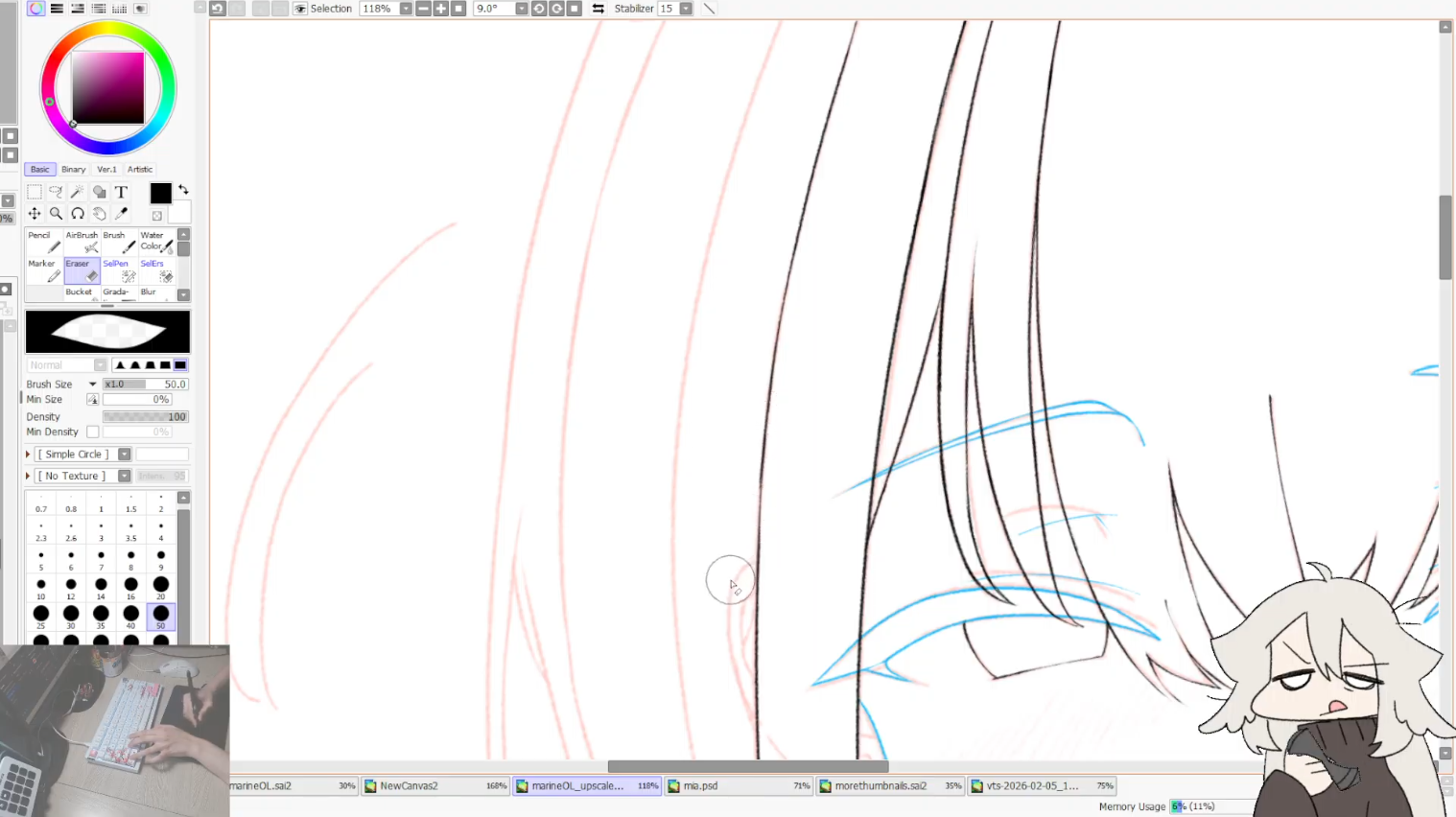
Task: Adjust the Density slider
Action: [x=146, y=417]
